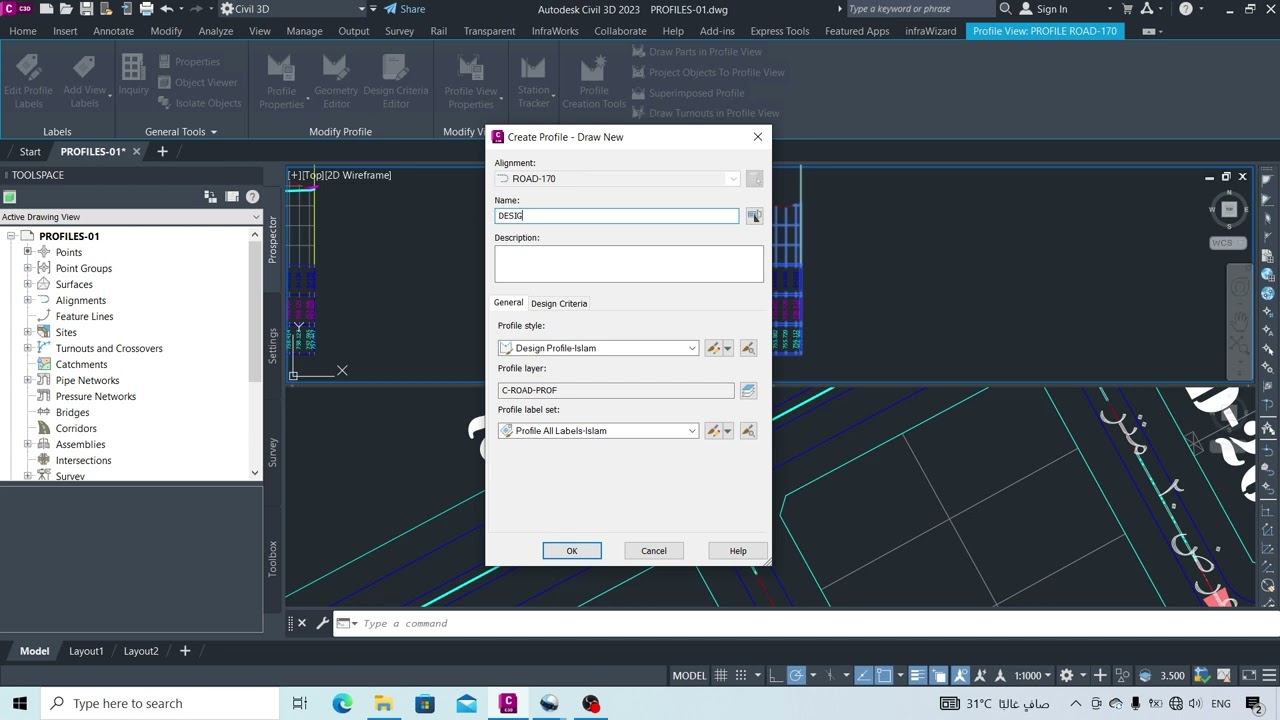Open the 1:1000 annotation scale dropdown
Viewport: 1280px width, 720px height.
click(1032, 676)
